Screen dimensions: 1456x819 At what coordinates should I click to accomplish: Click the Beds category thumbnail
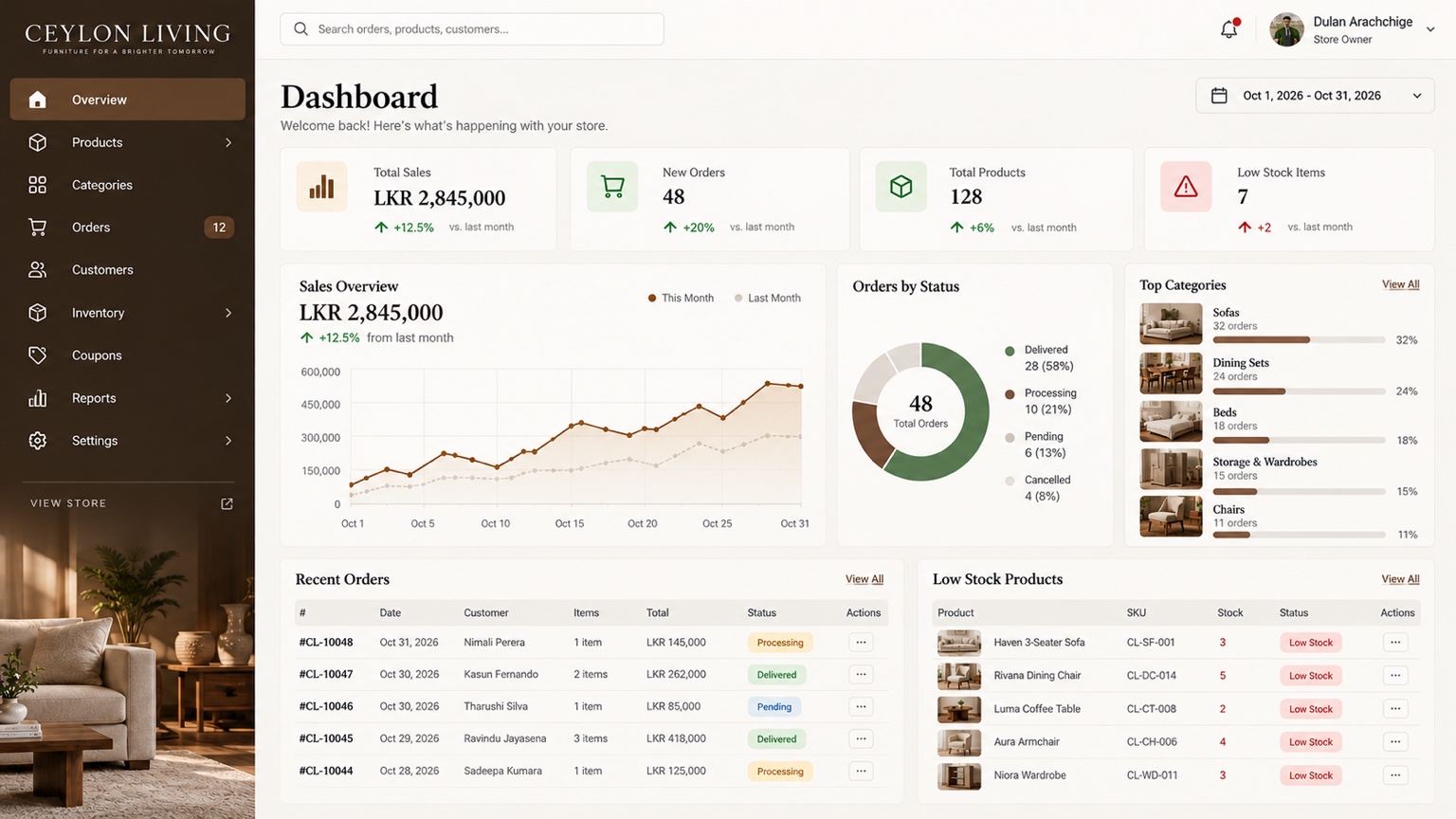(1171, 422)
